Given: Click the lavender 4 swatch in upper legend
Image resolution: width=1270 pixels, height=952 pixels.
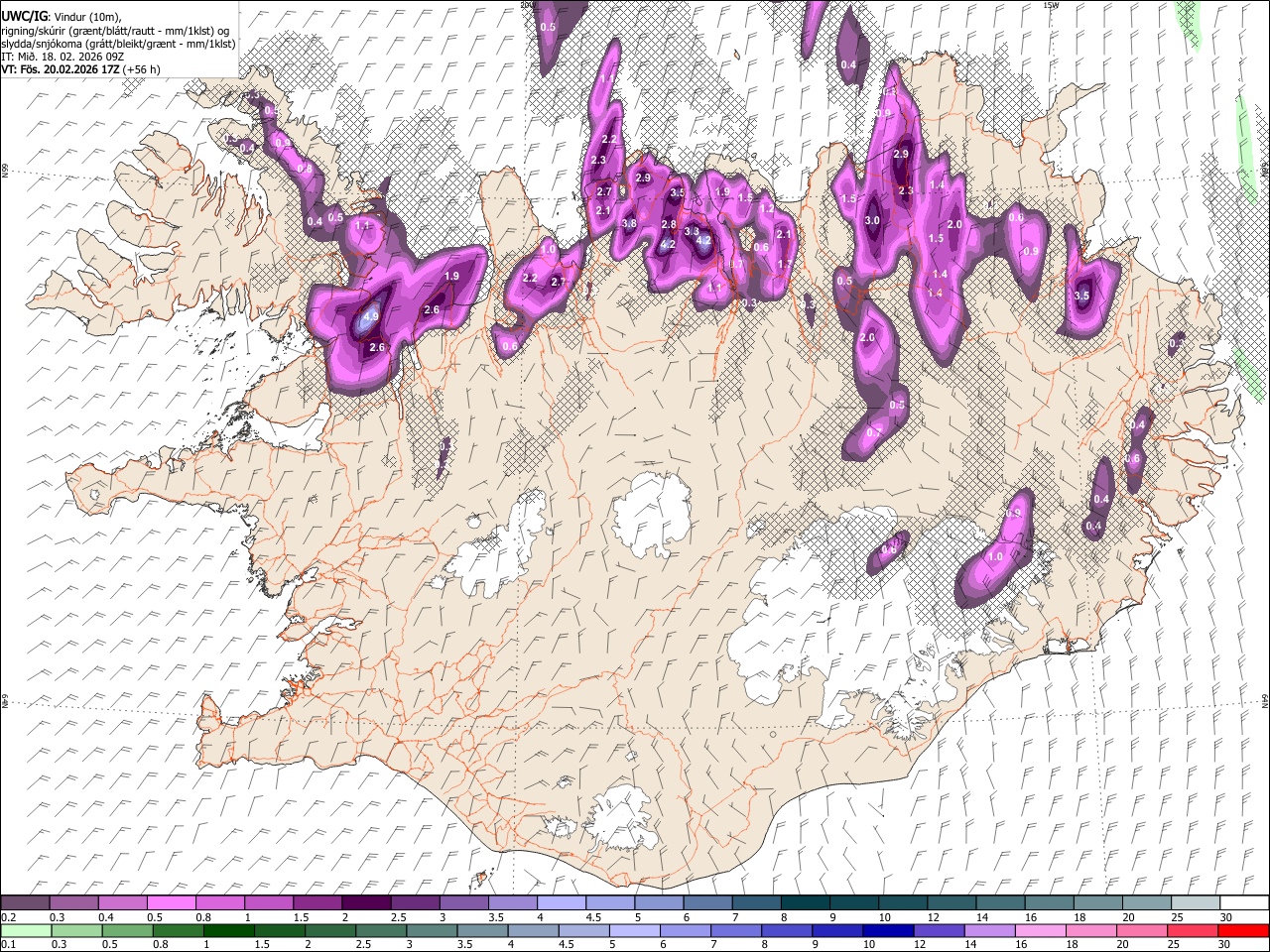Looking at the screenshot, I should [x=562, y=902].
